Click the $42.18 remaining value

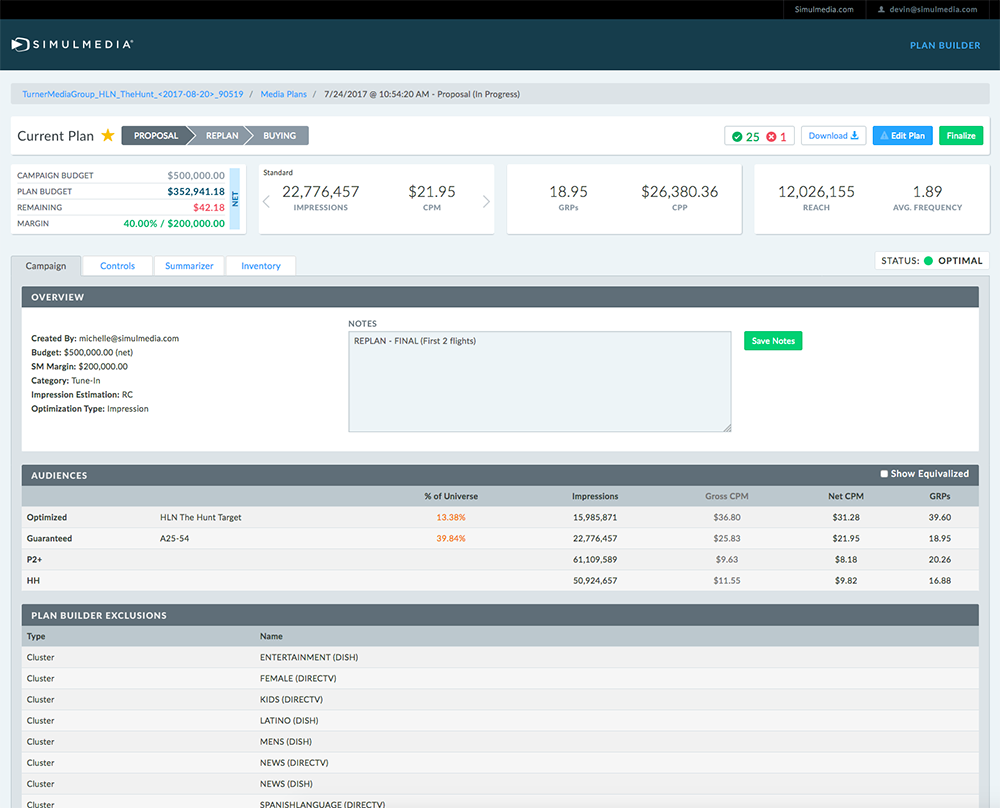209,207
